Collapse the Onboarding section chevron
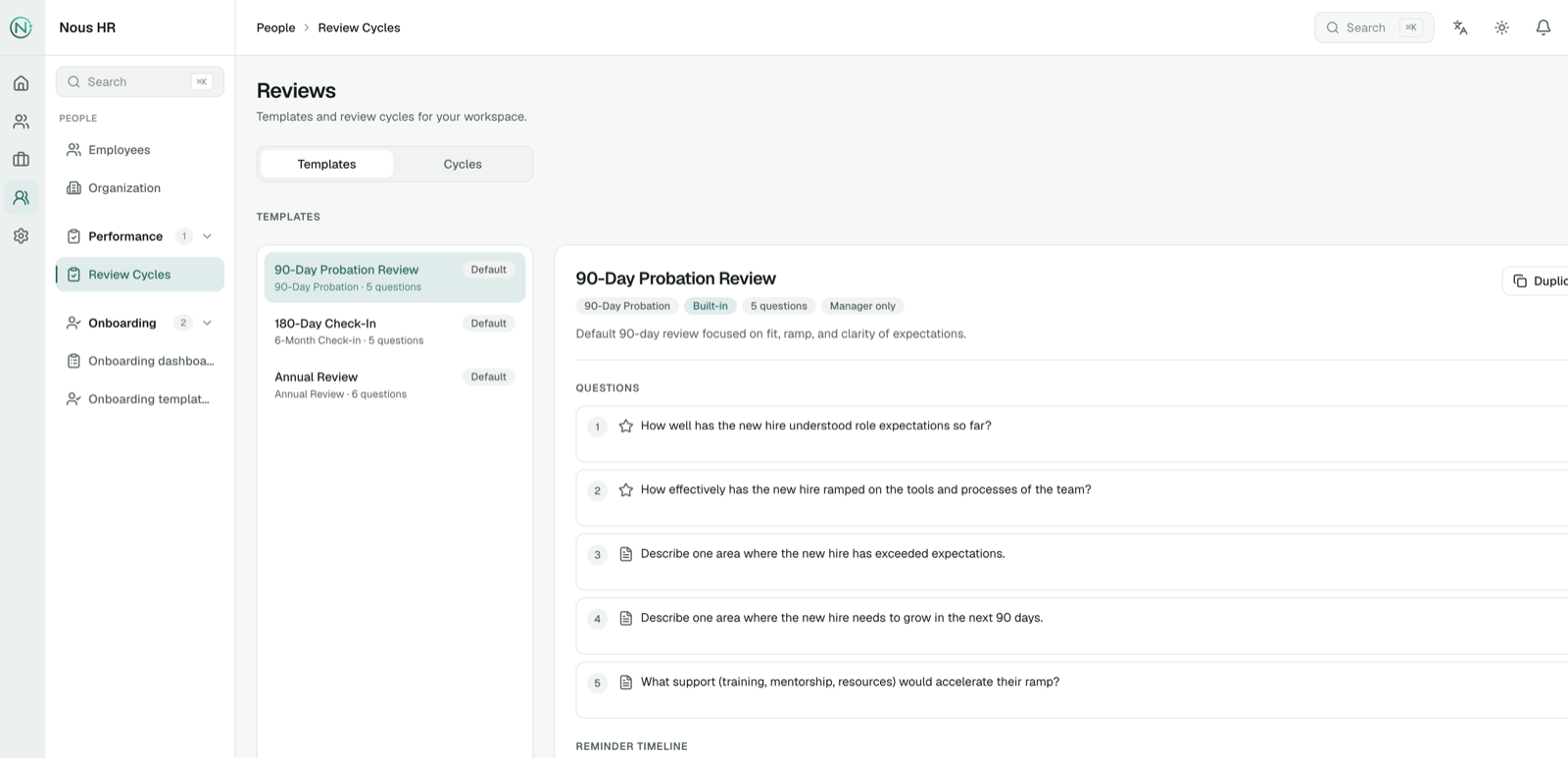The image size is (1568, 758). [x=207, y=323]
